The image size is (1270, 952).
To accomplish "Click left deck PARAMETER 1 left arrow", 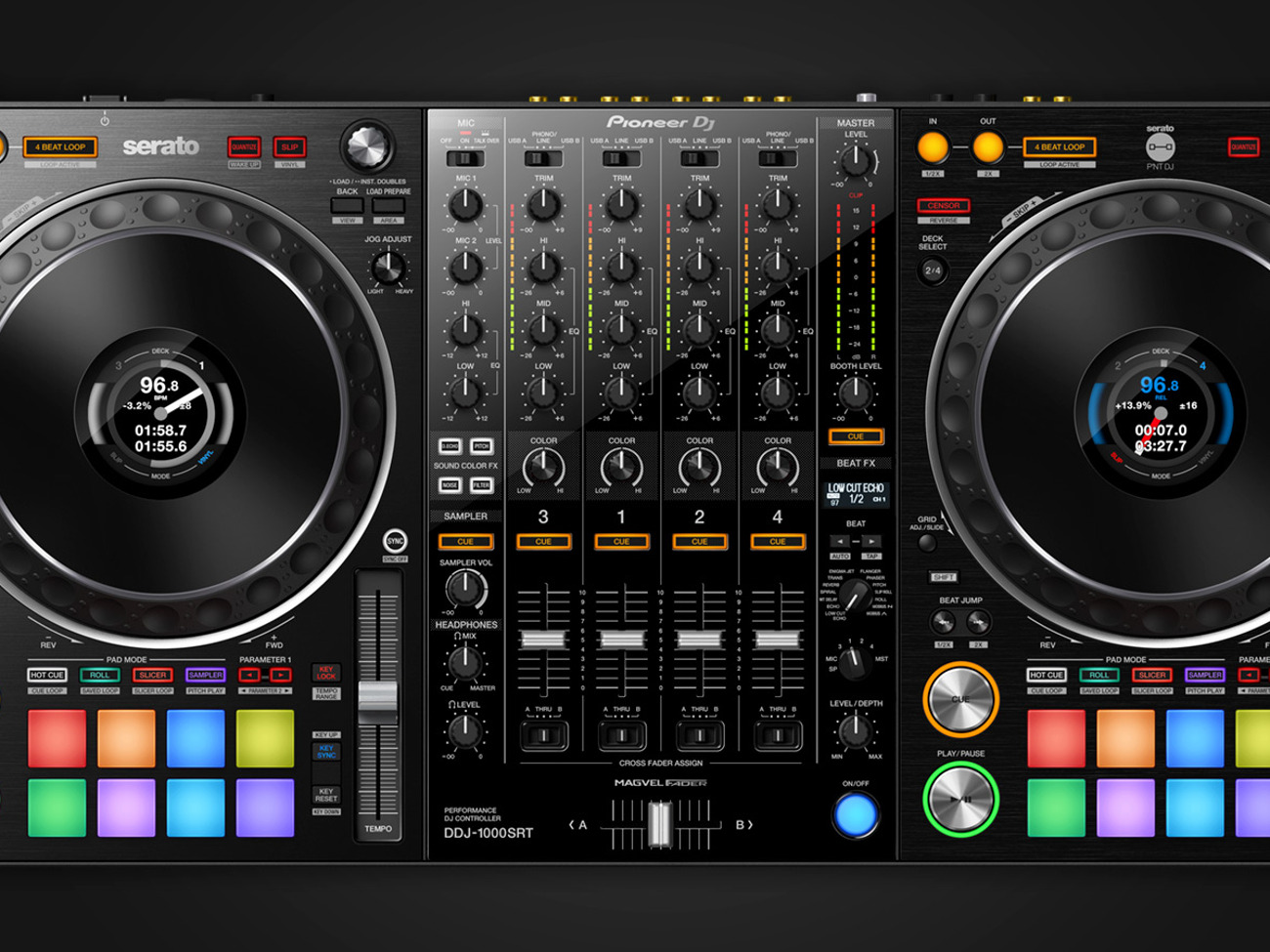I will [x=250, y=675].
